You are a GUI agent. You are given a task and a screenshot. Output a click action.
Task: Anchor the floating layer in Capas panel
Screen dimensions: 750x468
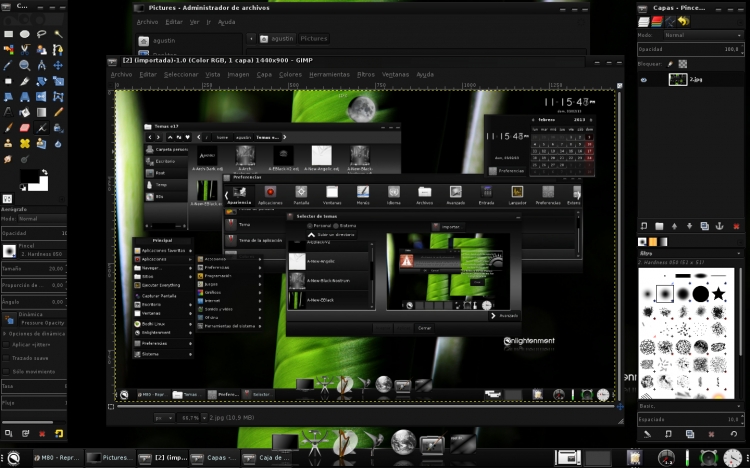tap(719, 226)
